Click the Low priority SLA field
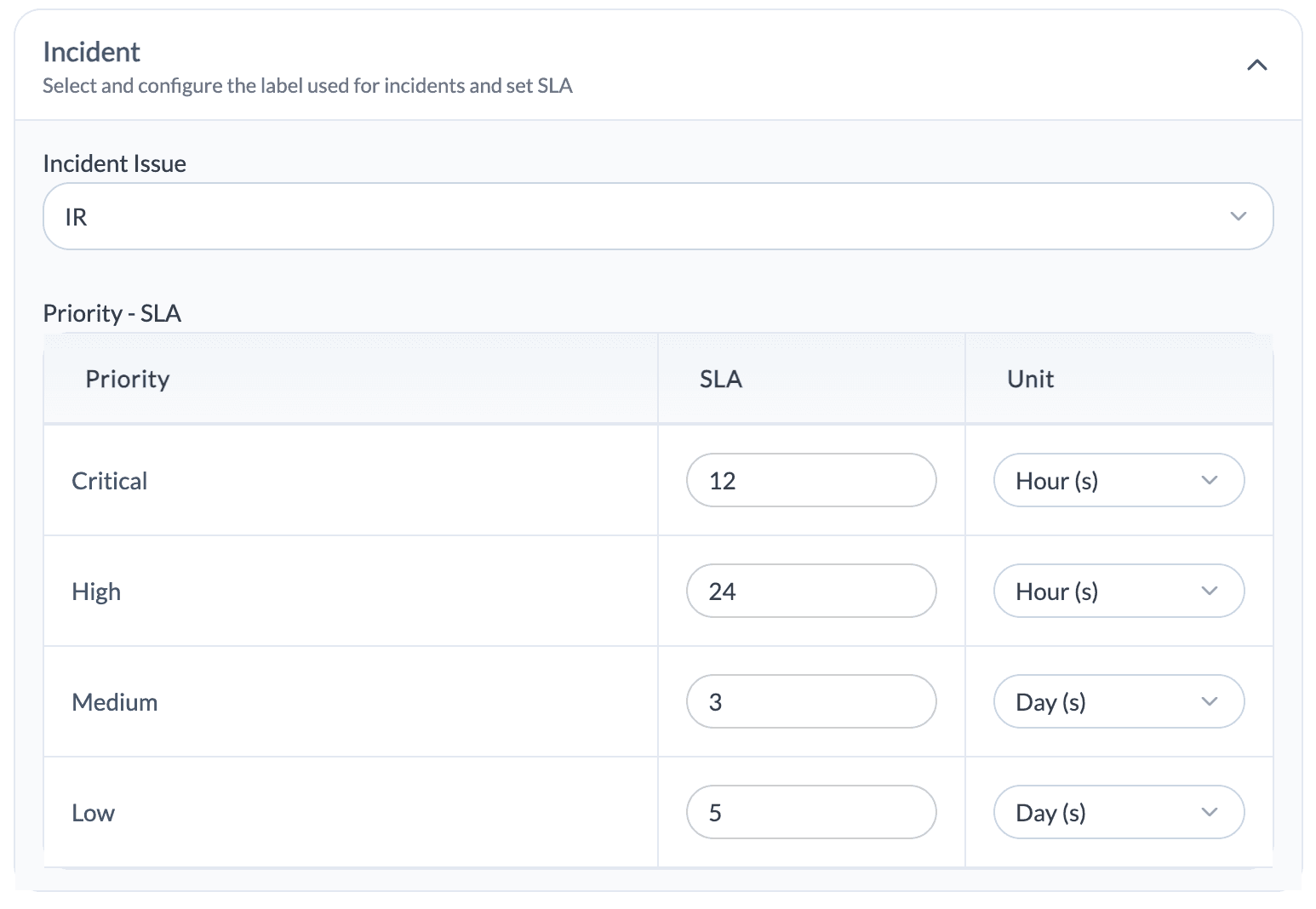 pyautogui.click(x=810, y=813)
